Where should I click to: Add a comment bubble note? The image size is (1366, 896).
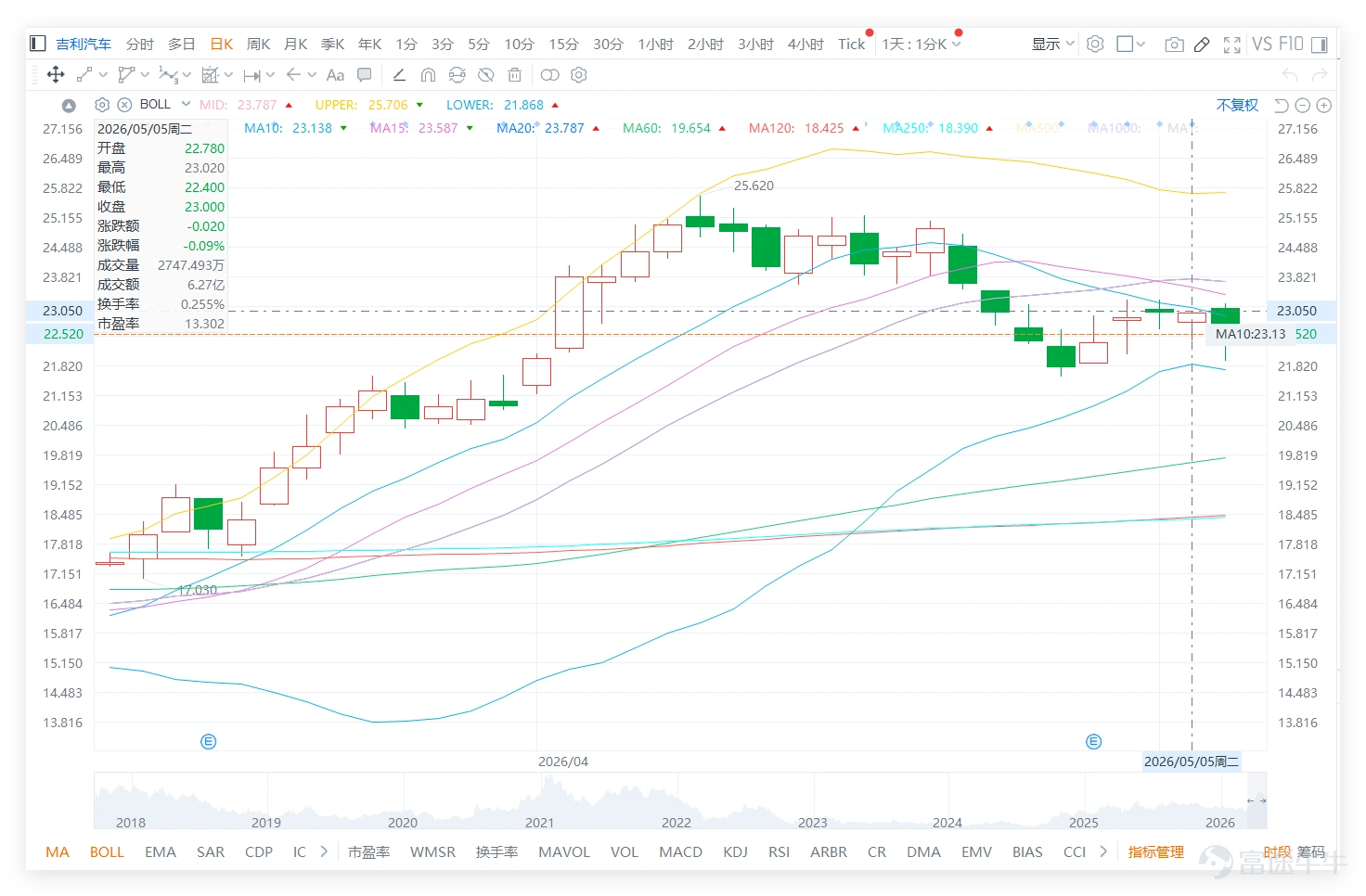[365, 75]
